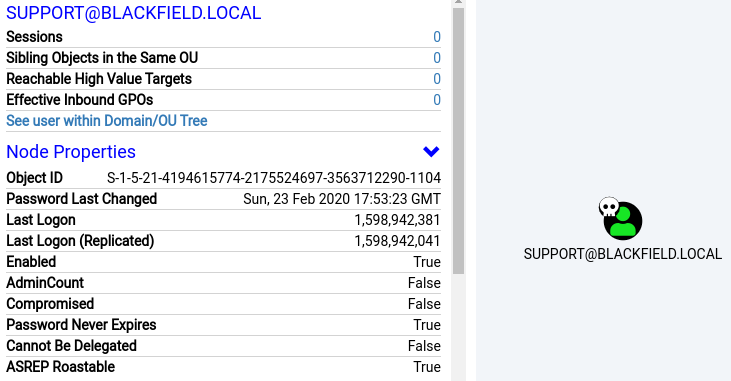Click the Last Logon timestamp value

397,220
